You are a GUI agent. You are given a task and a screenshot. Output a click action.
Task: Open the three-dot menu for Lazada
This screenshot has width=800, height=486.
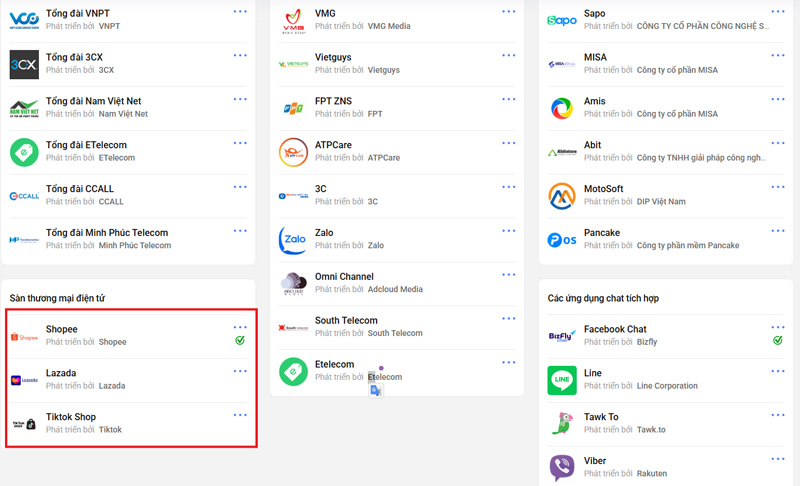pos(240,371)
